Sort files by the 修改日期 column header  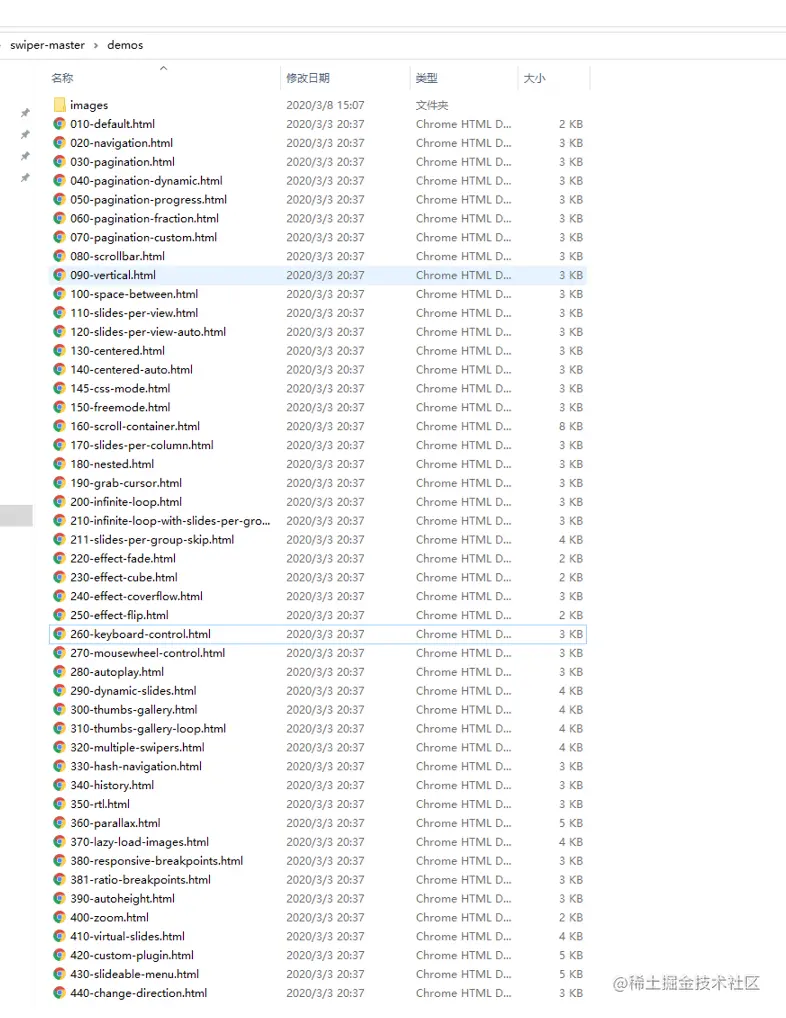coord(308,78)
